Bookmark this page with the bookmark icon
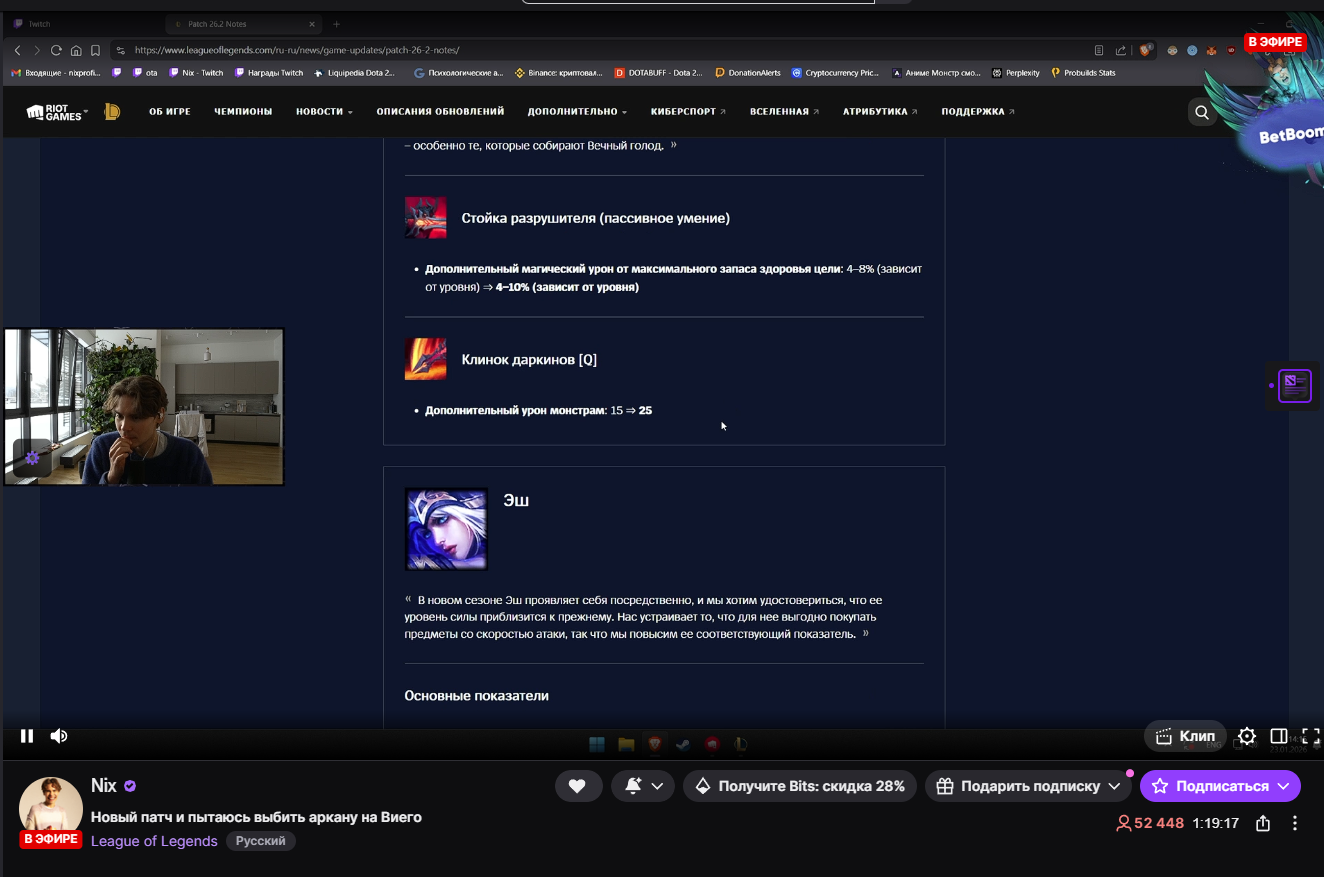The image size is (1324, 877). click(95, 50)
